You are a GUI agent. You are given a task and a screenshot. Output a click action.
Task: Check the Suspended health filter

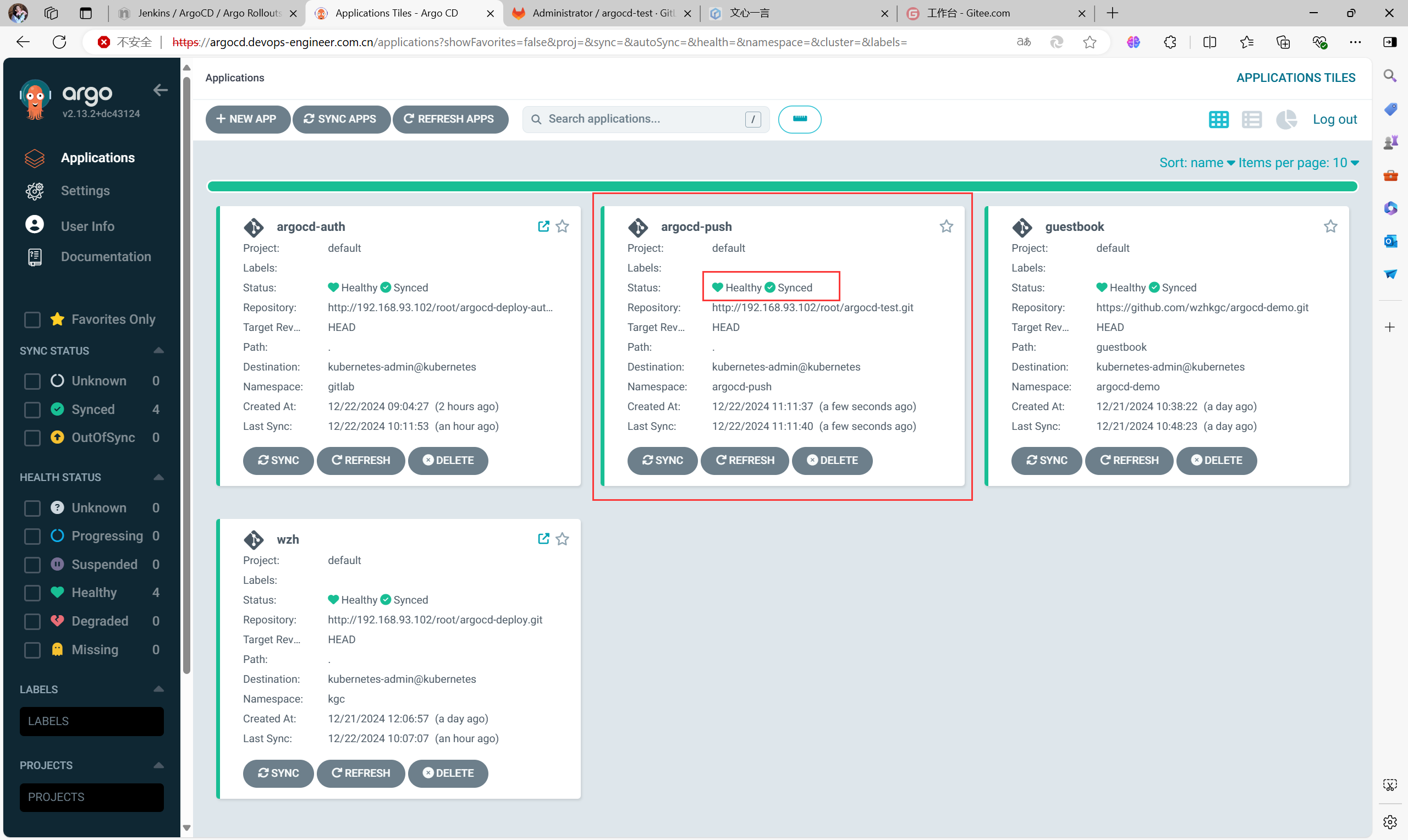(x=32, y=565)
